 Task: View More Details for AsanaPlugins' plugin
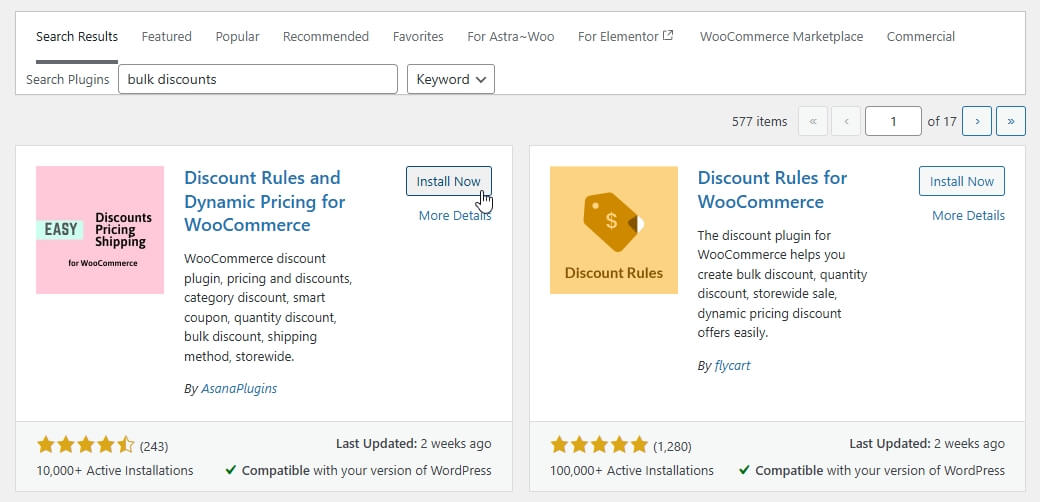coord(455,216)
